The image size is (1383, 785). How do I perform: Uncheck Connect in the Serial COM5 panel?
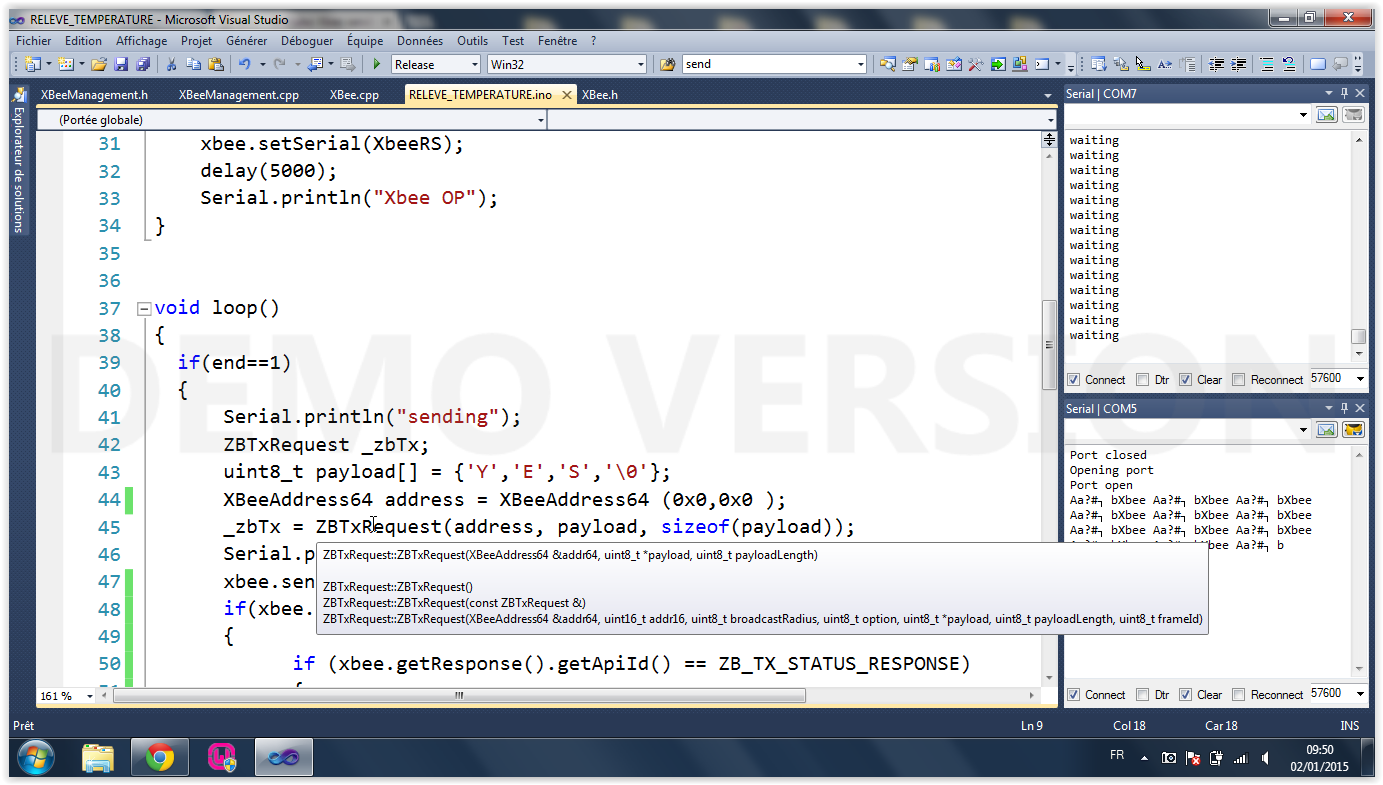(1074, 695)
